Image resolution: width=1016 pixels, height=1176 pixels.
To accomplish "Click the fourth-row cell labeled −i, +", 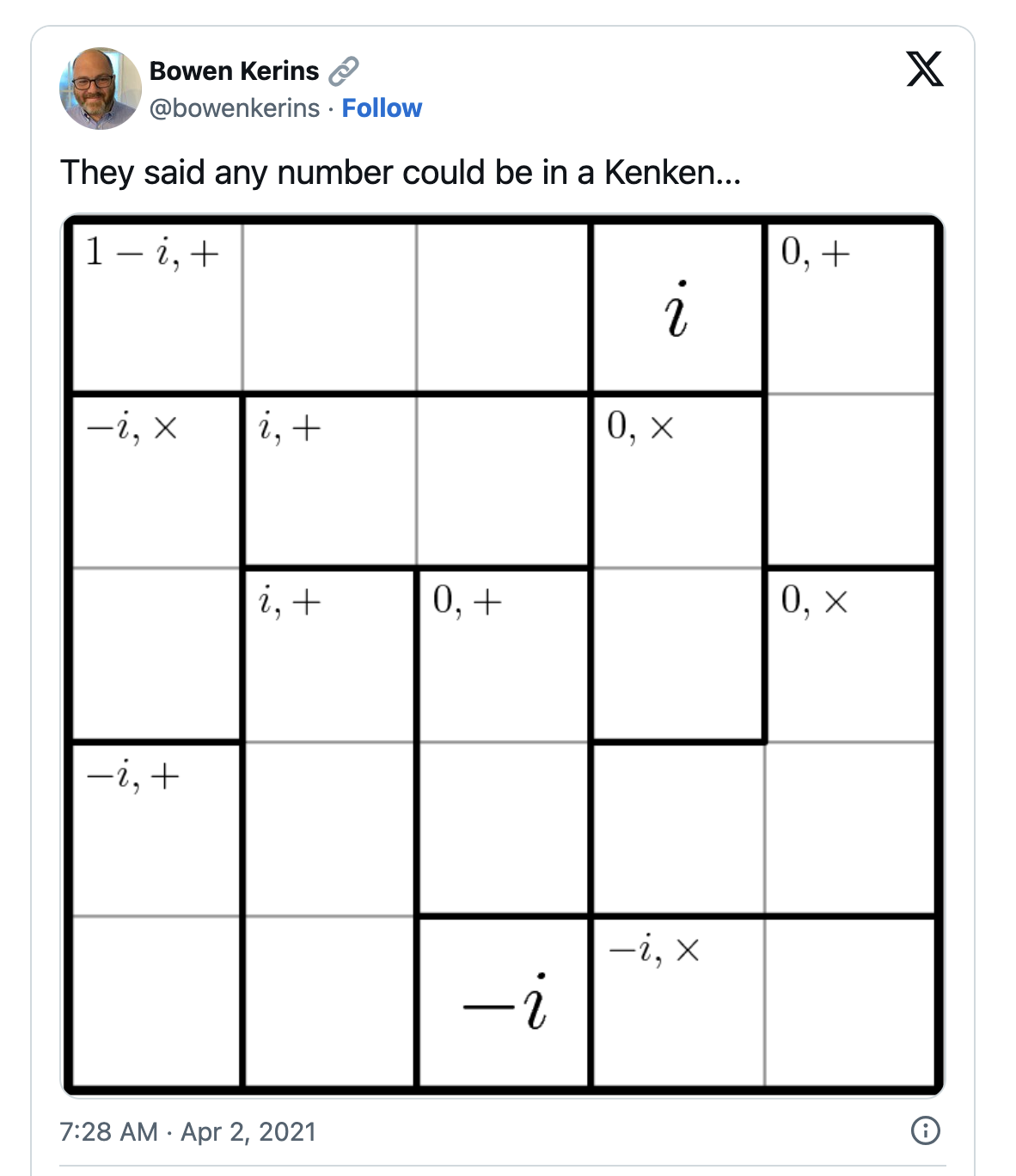I will tap(156, 830).
